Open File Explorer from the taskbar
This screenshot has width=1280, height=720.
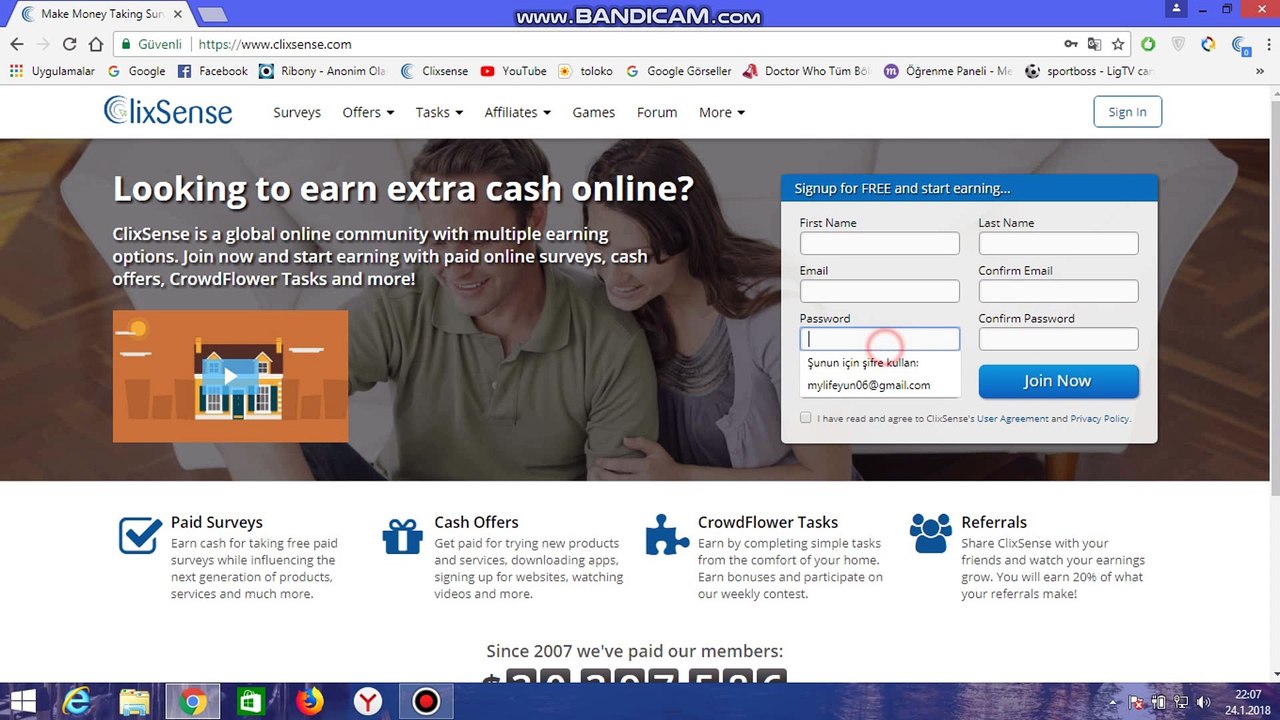(x=134, y=702)
